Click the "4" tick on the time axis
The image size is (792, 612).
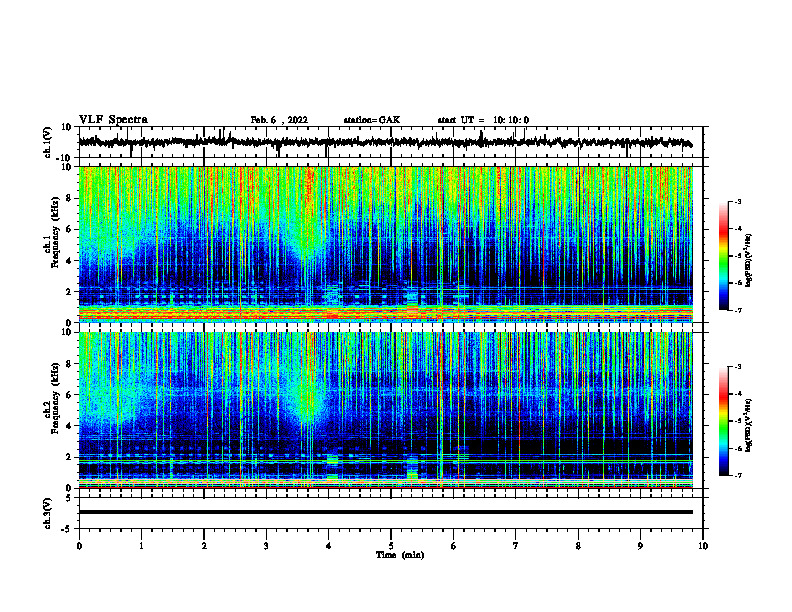pos(329,546)
